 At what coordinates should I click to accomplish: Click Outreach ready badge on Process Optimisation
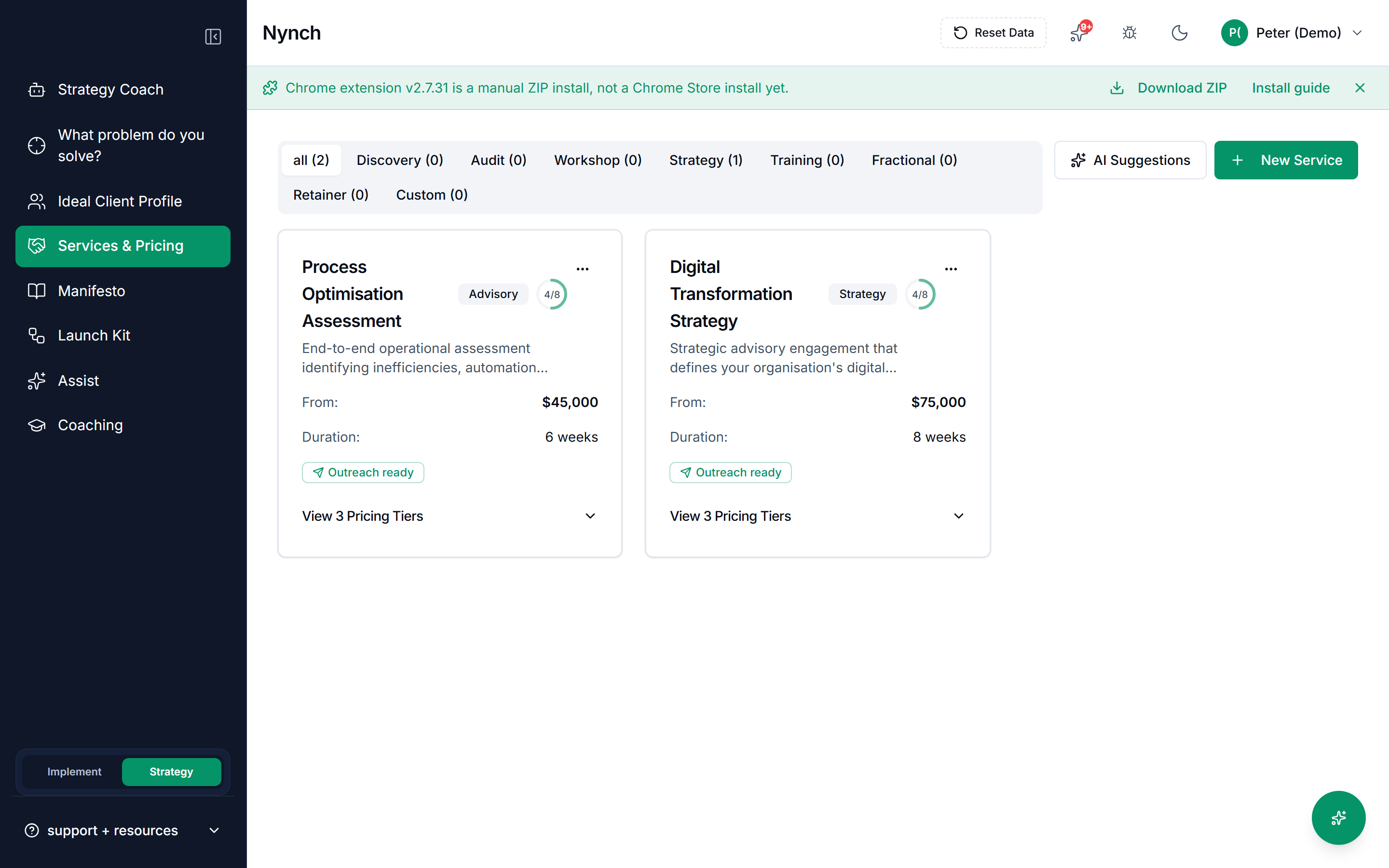point(363,473)
